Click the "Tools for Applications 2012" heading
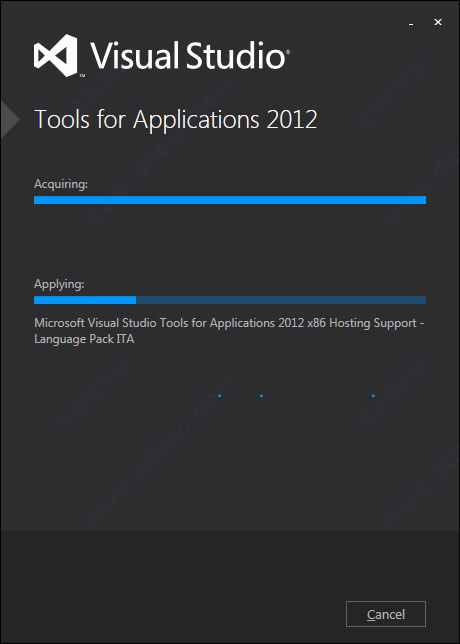The height and width of the screenshot is (644, 460). [176, 120]
